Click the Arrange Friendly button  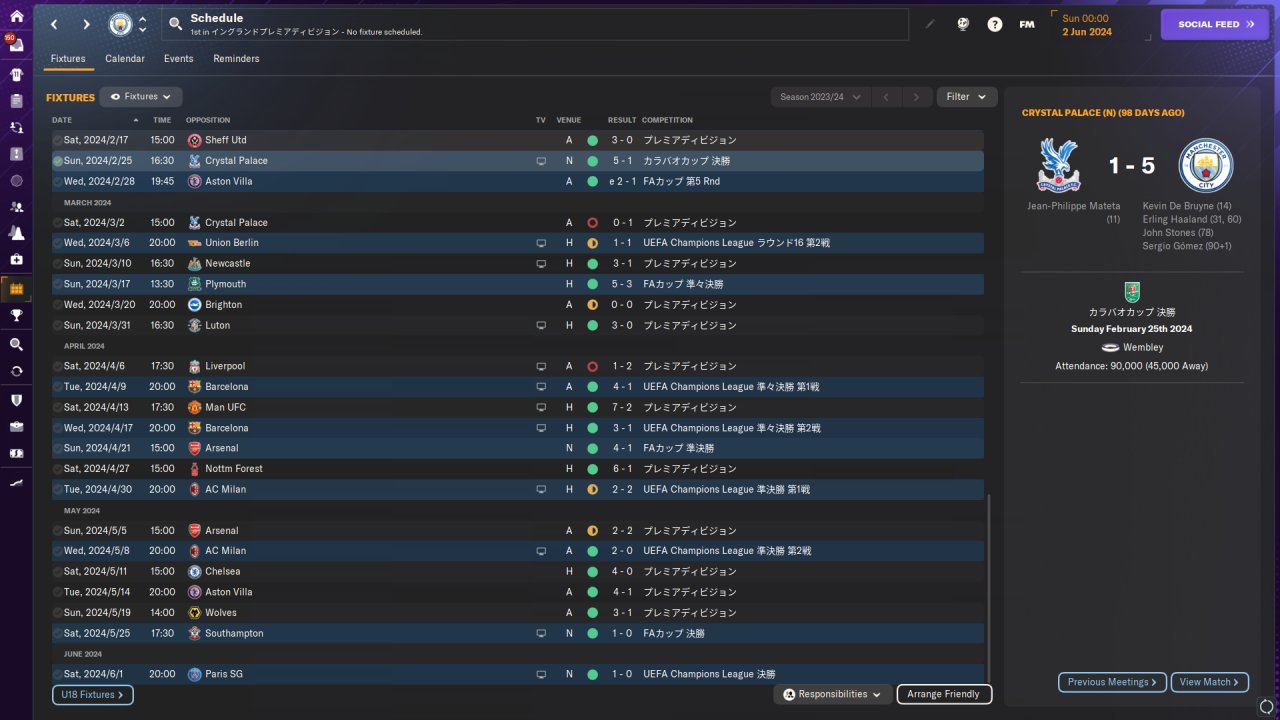click(945, 694)
